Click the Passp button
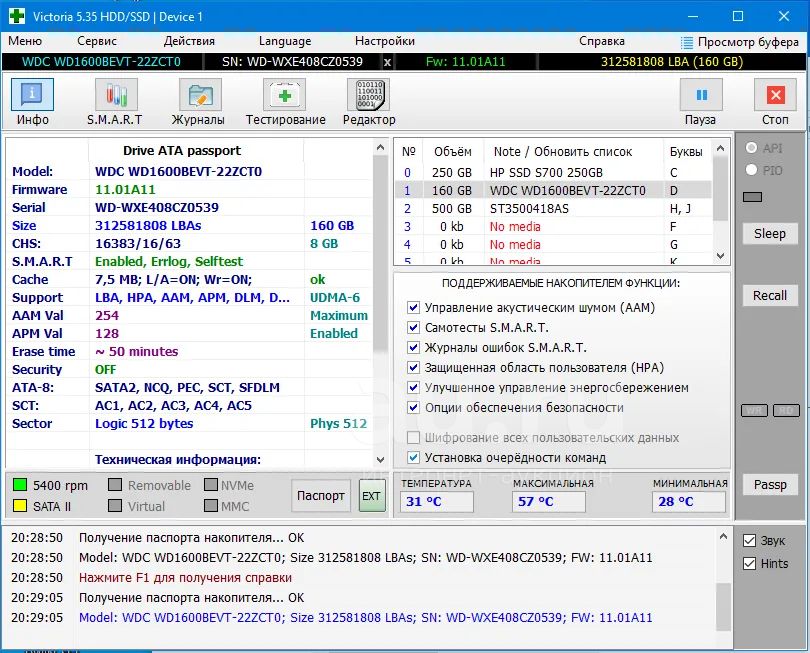810x653 pixels. [770, 485]
